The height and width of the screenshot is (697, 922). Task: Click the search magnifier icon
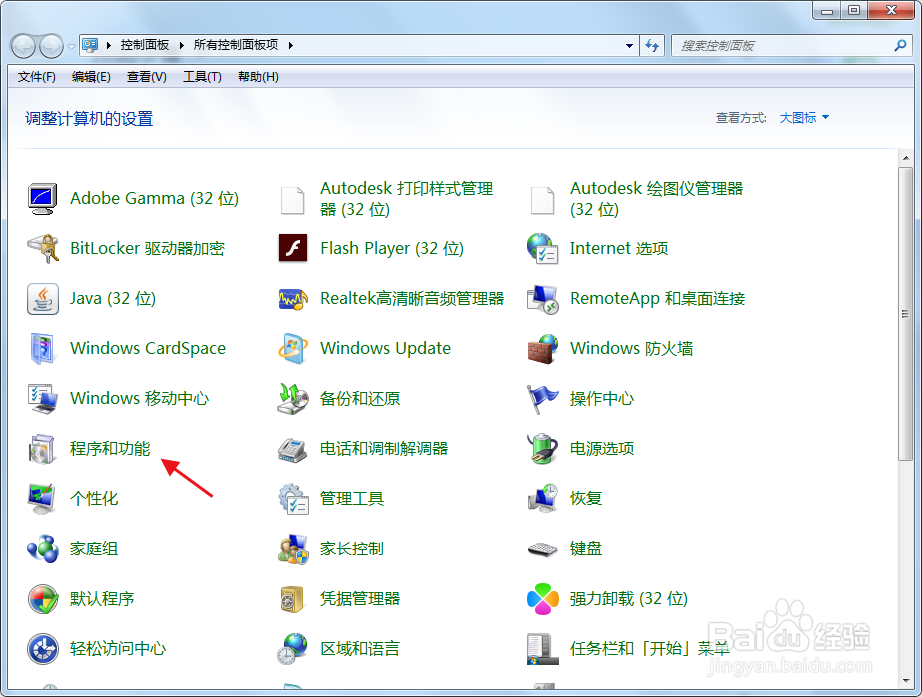coord(900,45)
